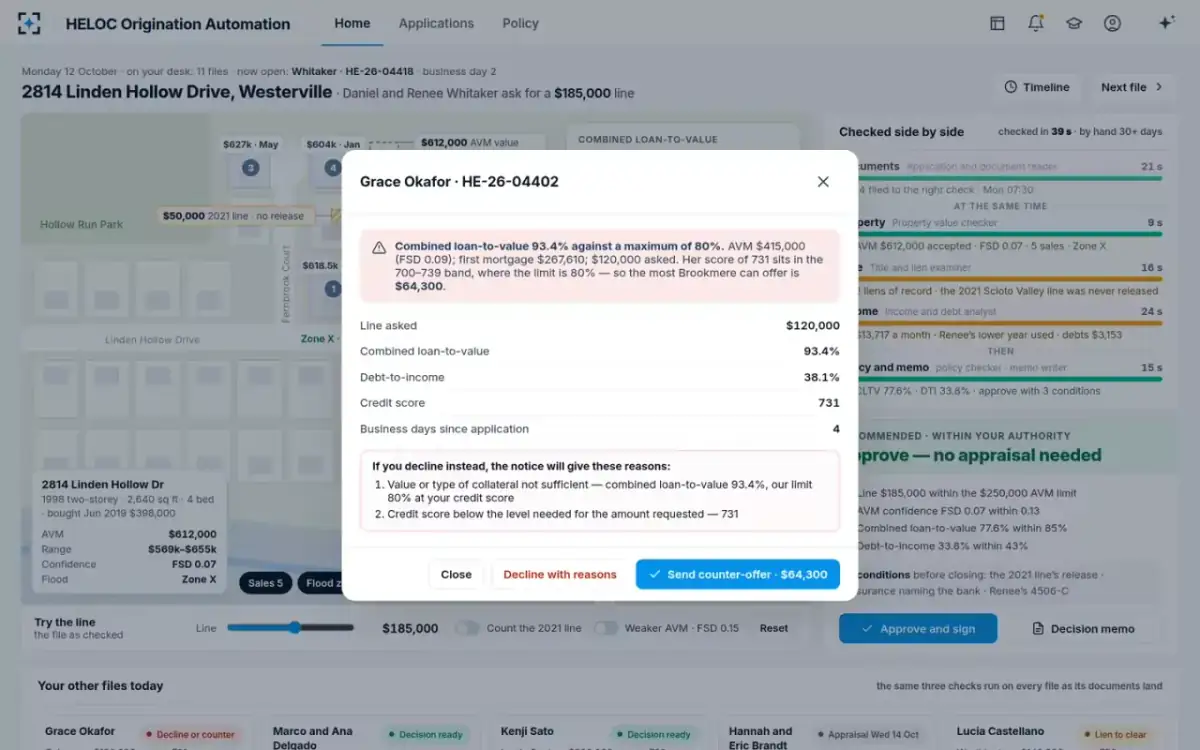Open the layout panel icon in header

tap(997, 23)
